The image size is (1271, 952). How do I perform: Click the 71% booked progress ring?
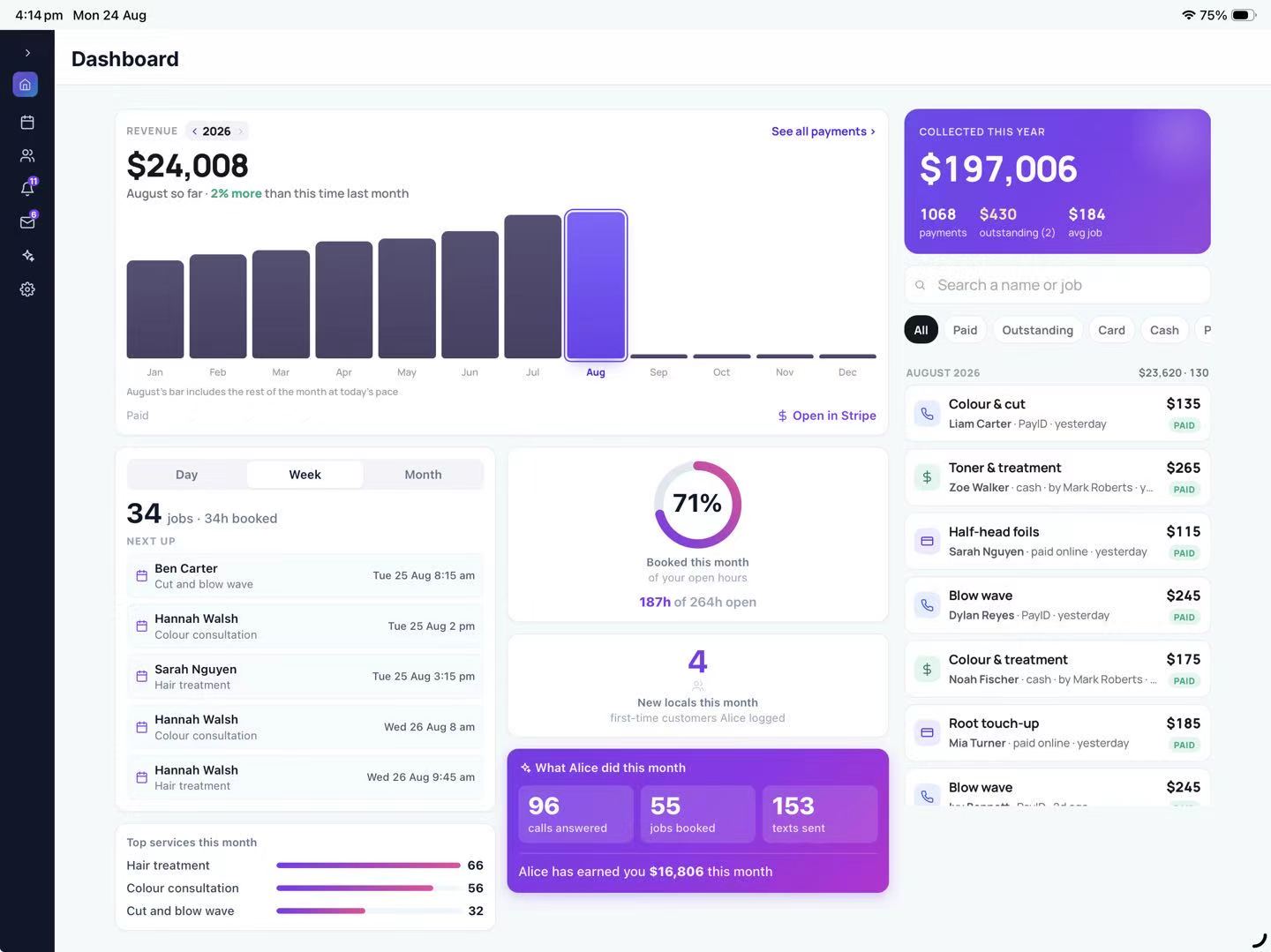point(697,505)
